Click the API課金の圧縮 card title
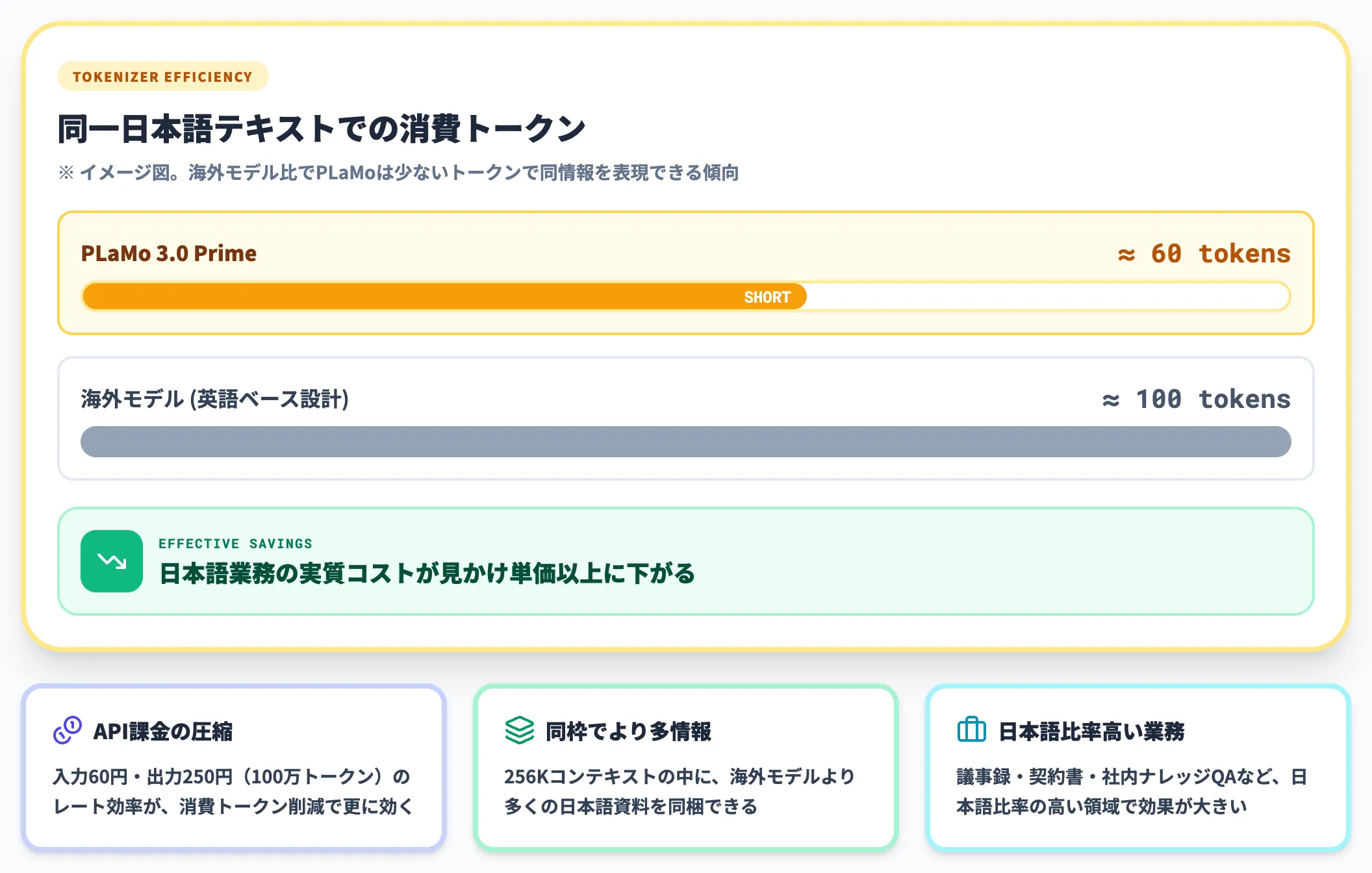 163,731
